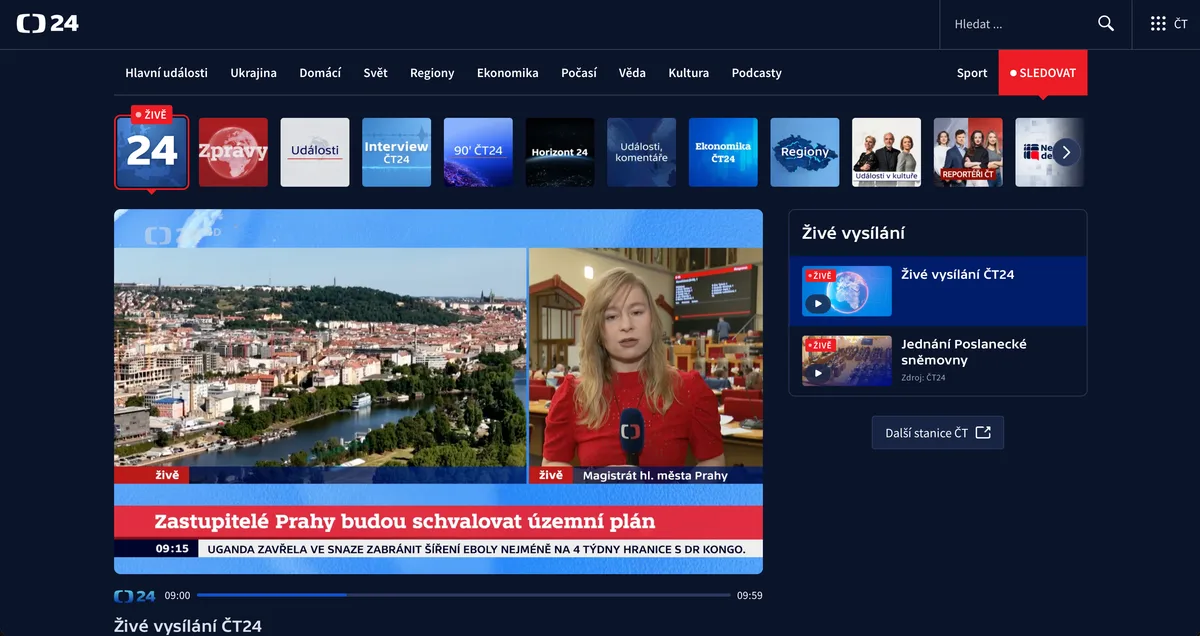Open the Ukrajina section
1200x636 pixels.
(253, 73)
